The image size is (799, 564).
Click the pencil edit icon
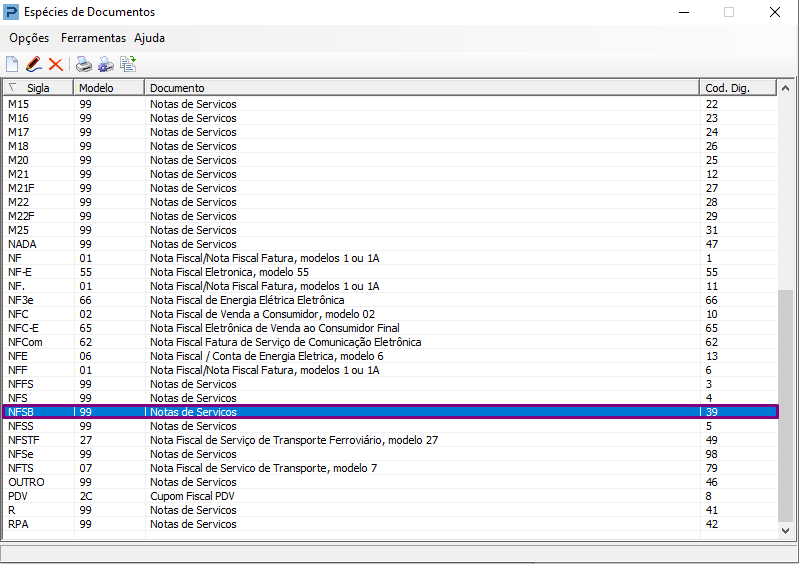click(x=34, y=64)
